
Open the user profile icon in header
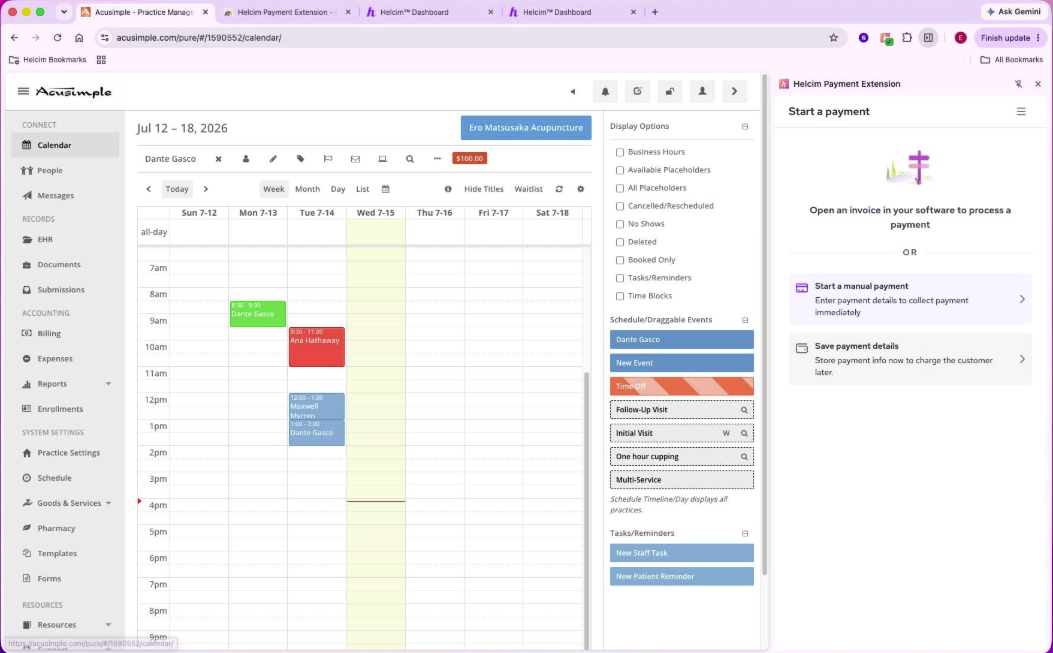coord(702,91)
